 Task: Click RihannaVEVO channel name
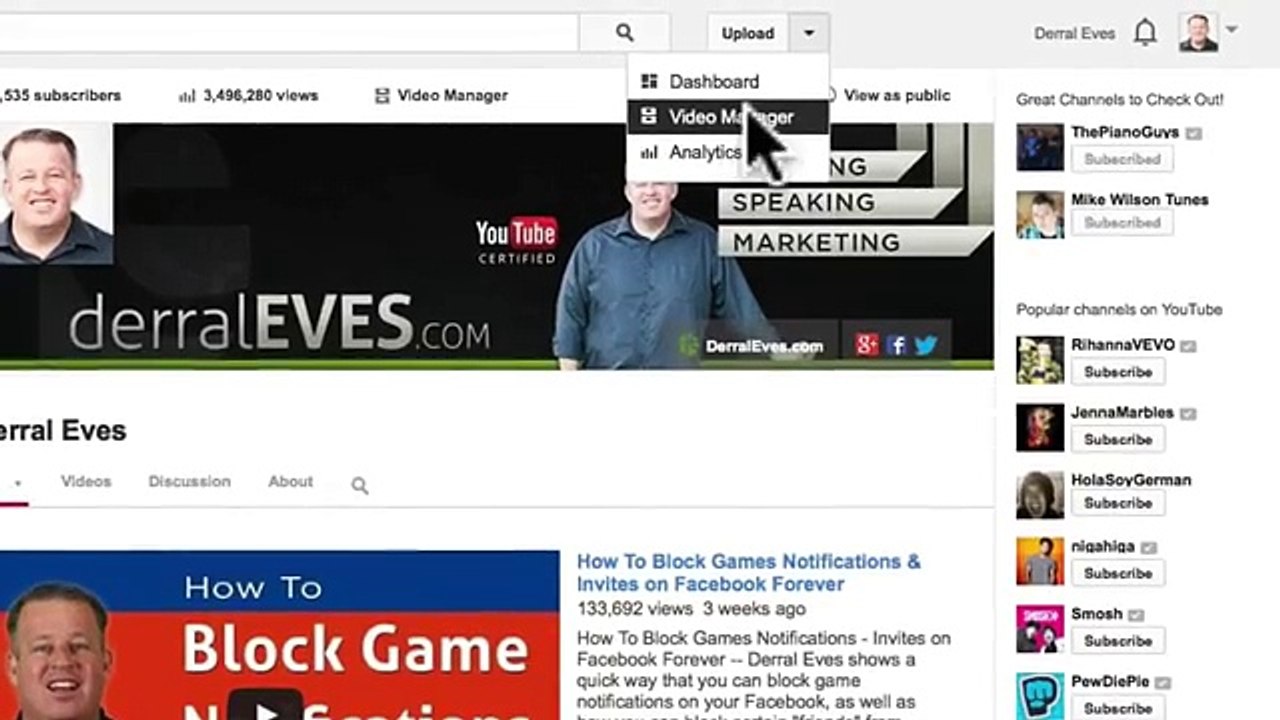1123,345
